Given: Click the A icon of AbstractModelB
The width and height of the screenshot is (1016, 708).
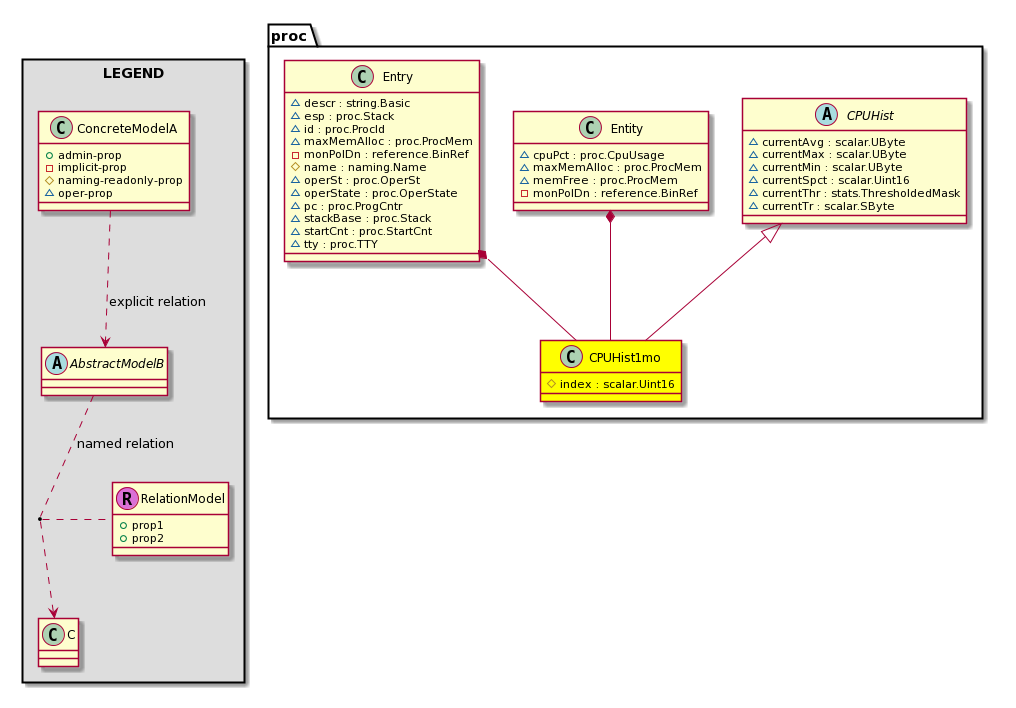Looking at the screenshot, I should (x=56, y=363).
